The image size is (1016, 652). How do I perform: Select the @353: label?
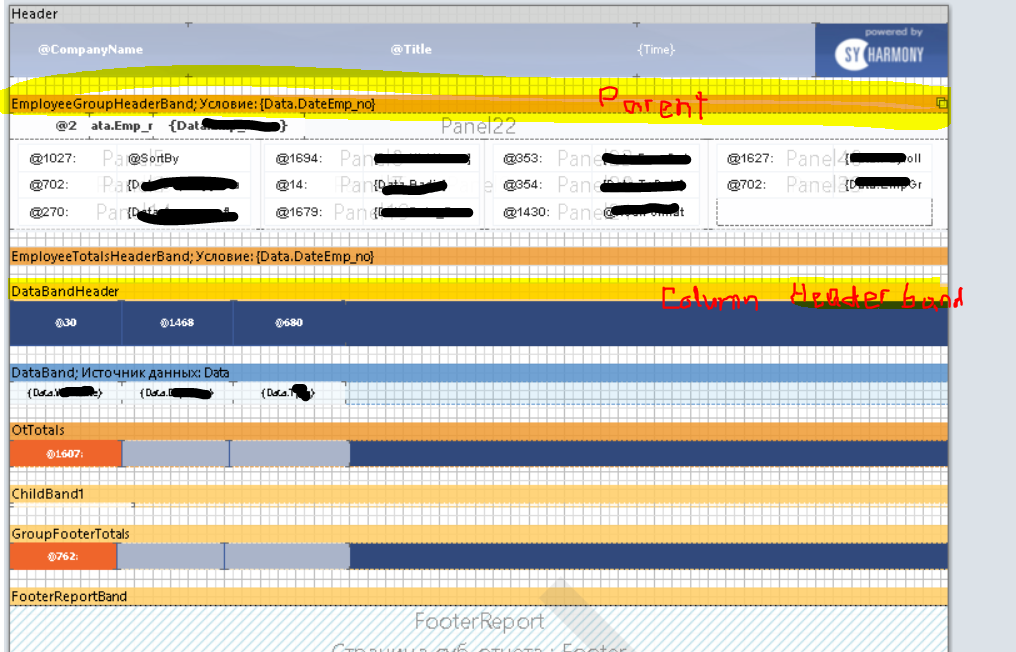[522, 158]
